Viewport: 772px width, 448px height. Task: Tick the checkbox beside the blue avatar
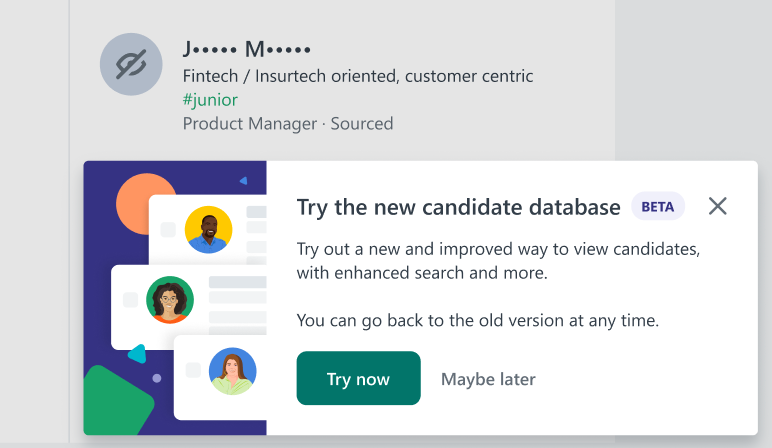[x=193, y=370]
